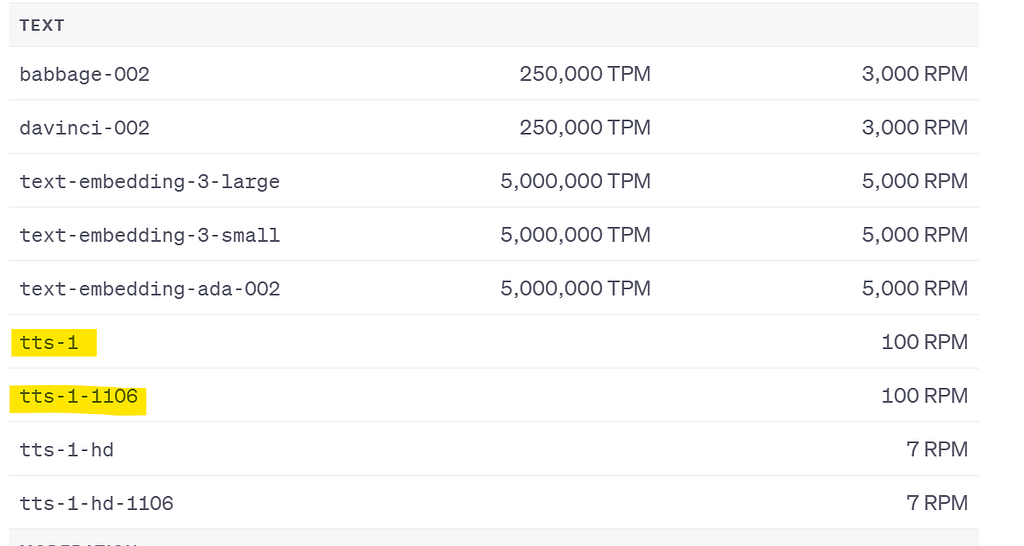
Task: Click the 3,000 RPM value for babbage-002
Action: (915, 74)
